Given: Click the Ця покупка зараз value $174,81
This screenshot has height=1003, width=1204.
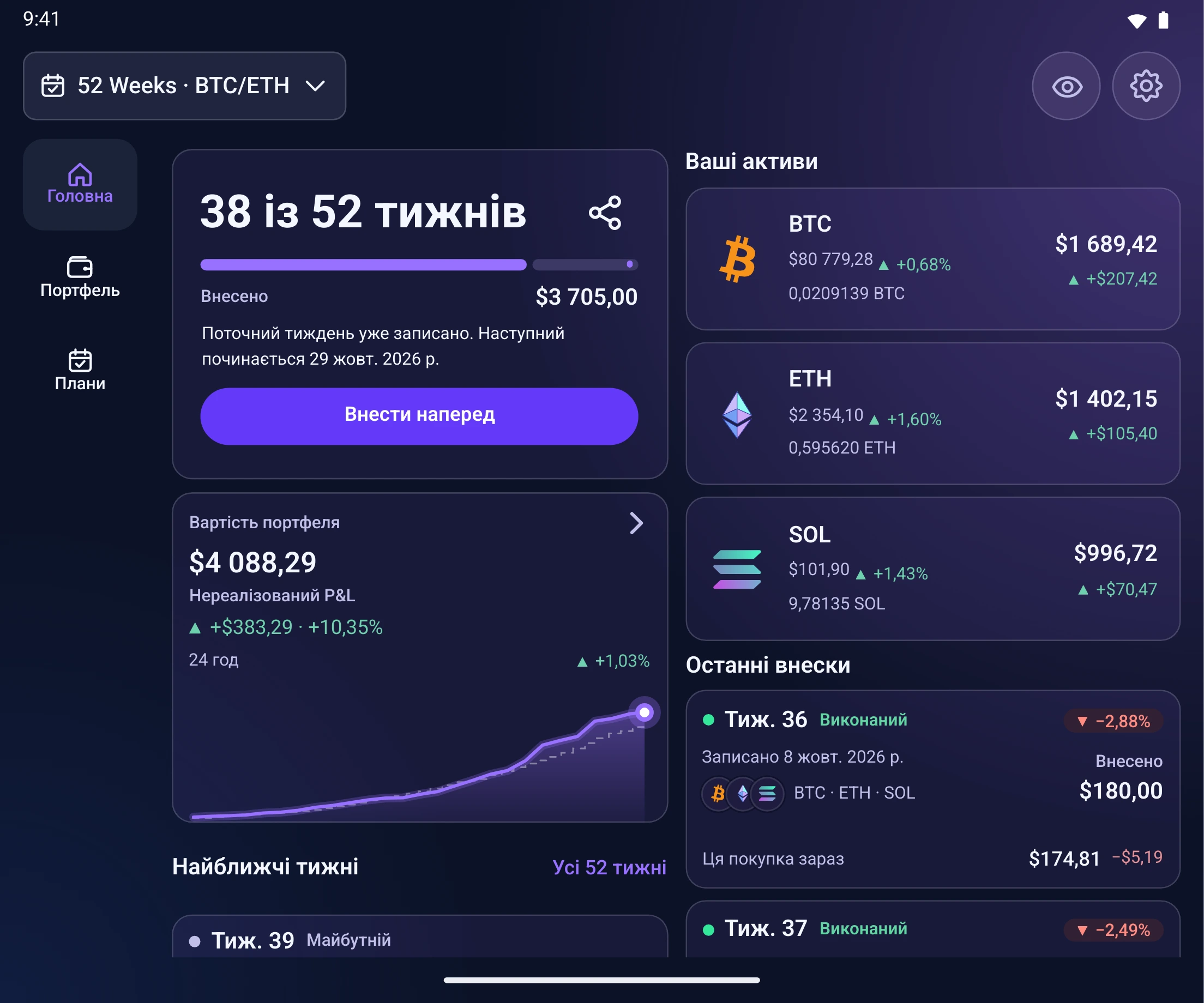Looking at the screenshot, I should point(1064,859).
